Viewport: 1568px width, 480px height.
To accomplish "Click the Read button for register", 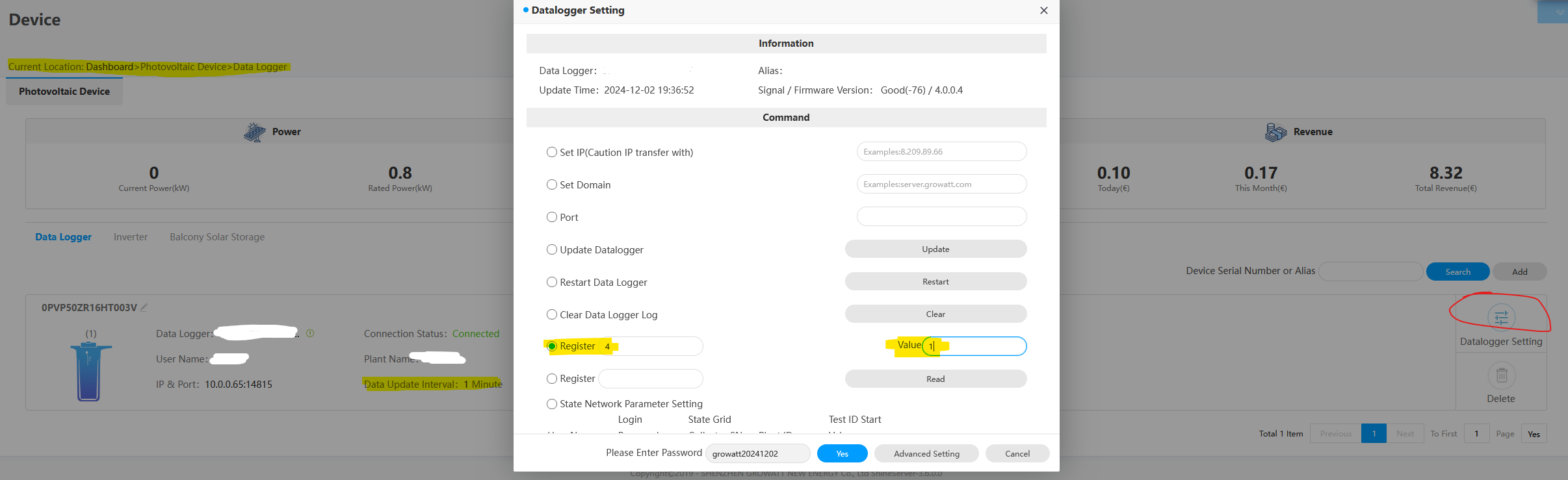I will pyautogui.click(x=935, y=379).
